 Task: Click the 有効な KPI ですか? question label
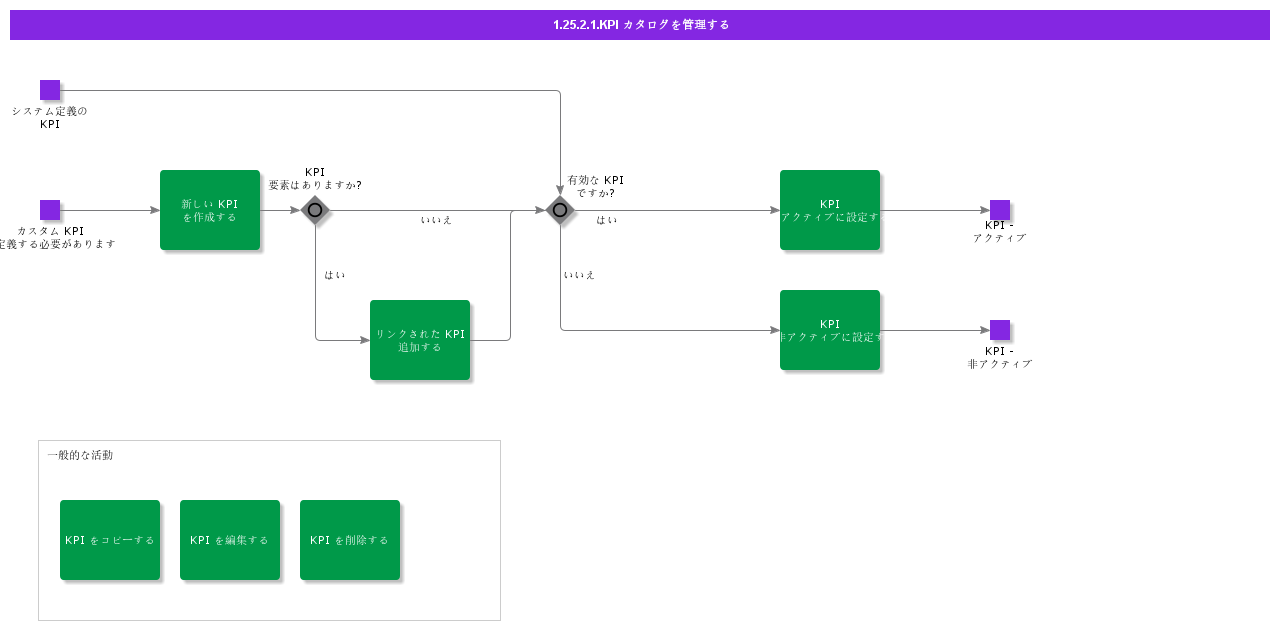point(596,186)
